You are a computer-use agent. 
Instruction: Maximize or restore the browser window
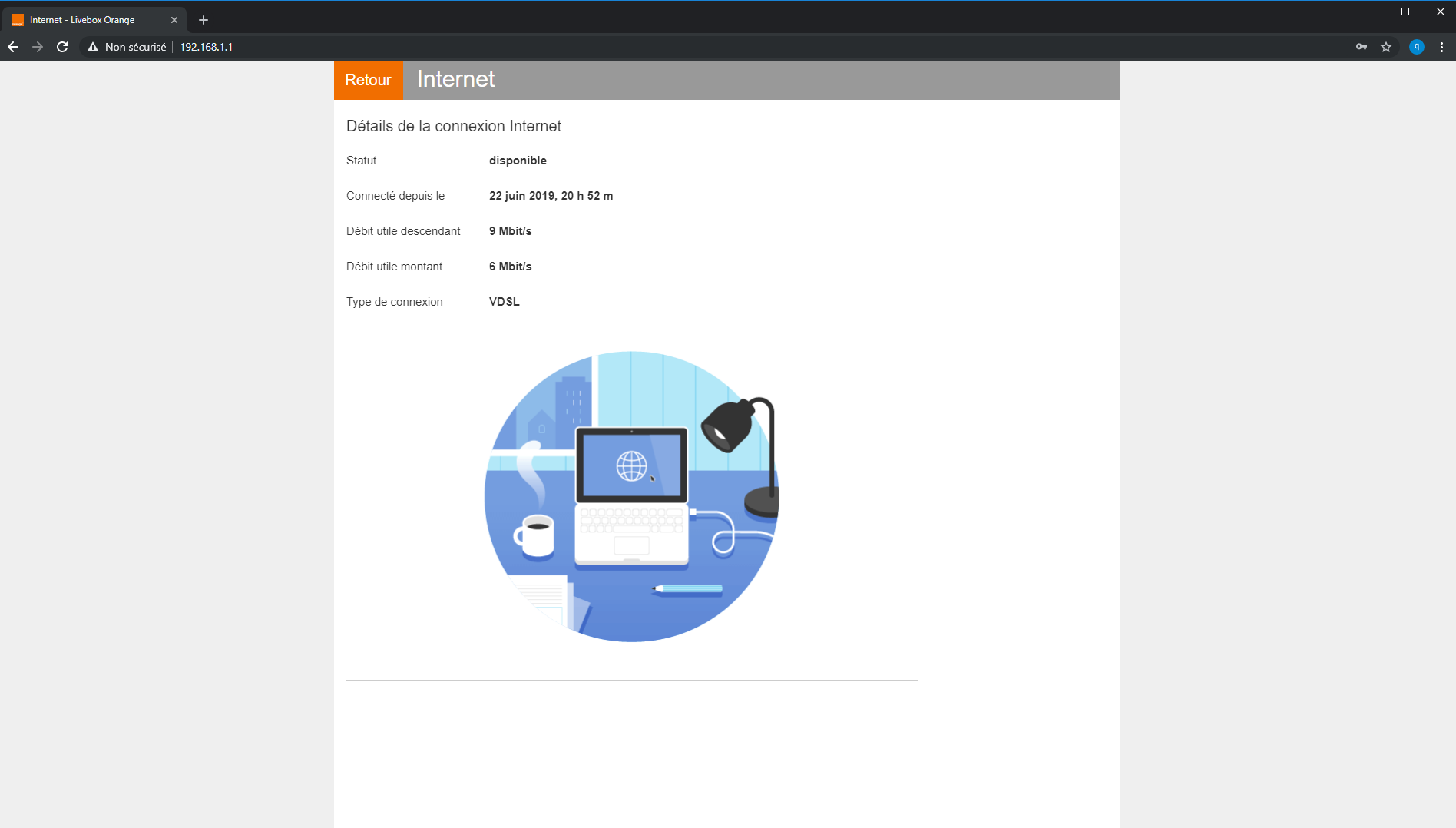1405,12
